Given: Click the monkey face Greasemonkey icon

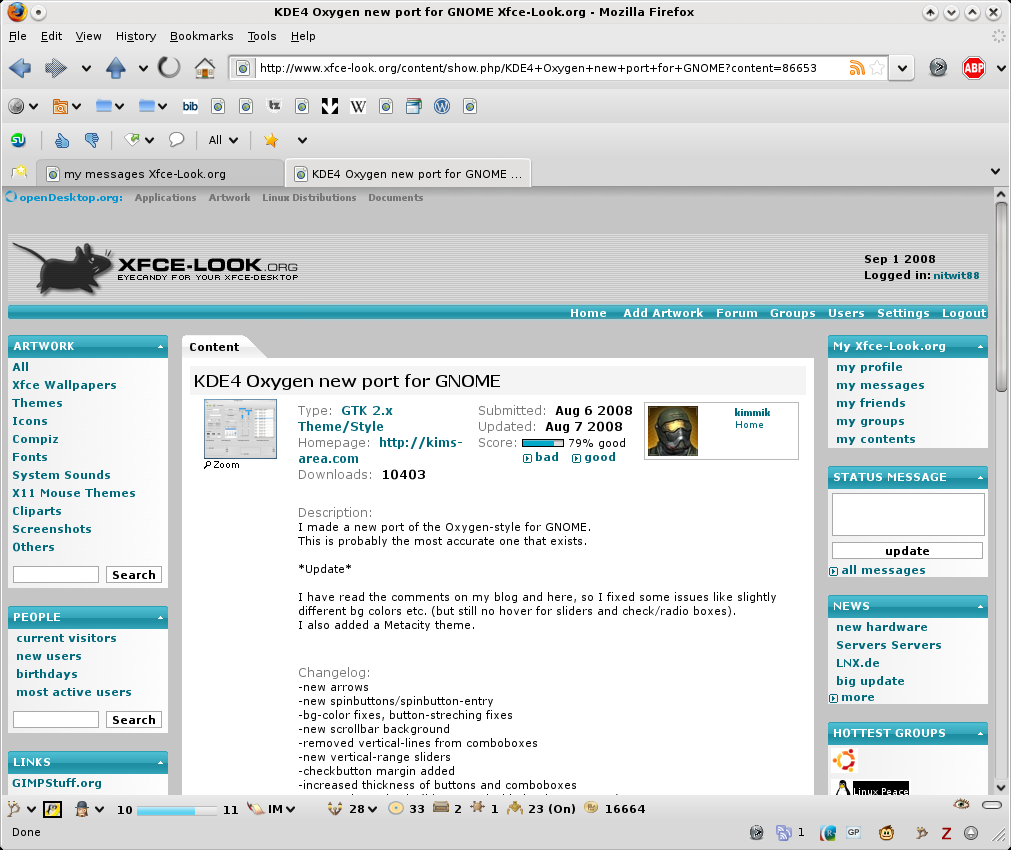Looking at the screenshot, I should point(887,833).
